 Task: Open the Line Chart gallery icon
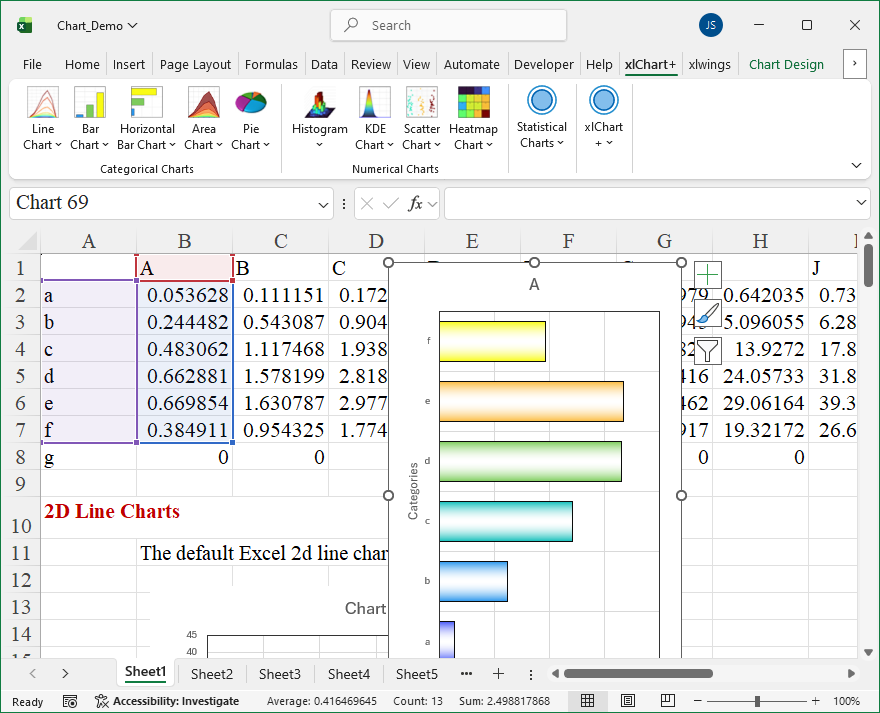click(42, 103)
